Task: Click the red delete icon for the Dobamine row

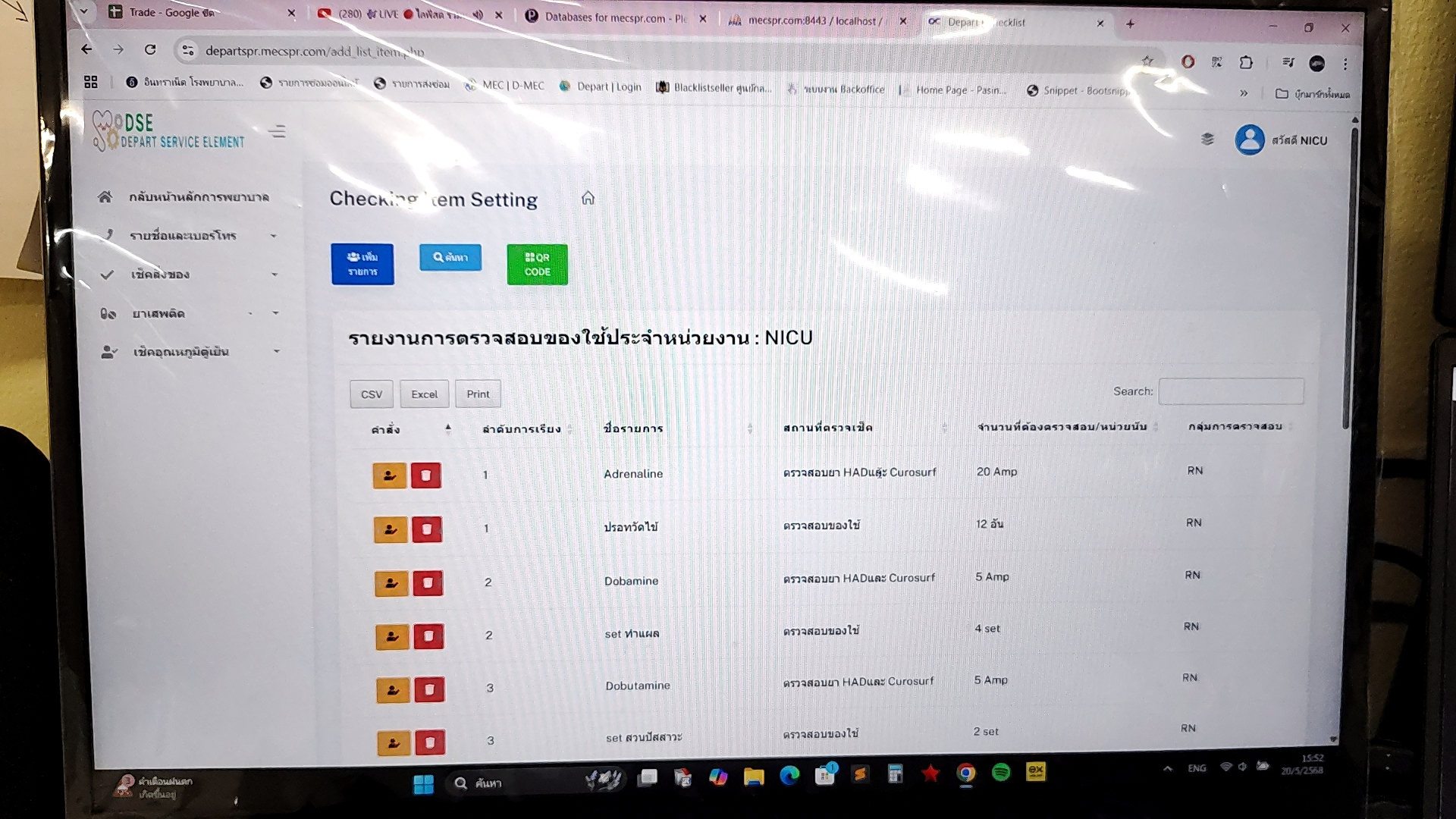Action: pos(428,583)
